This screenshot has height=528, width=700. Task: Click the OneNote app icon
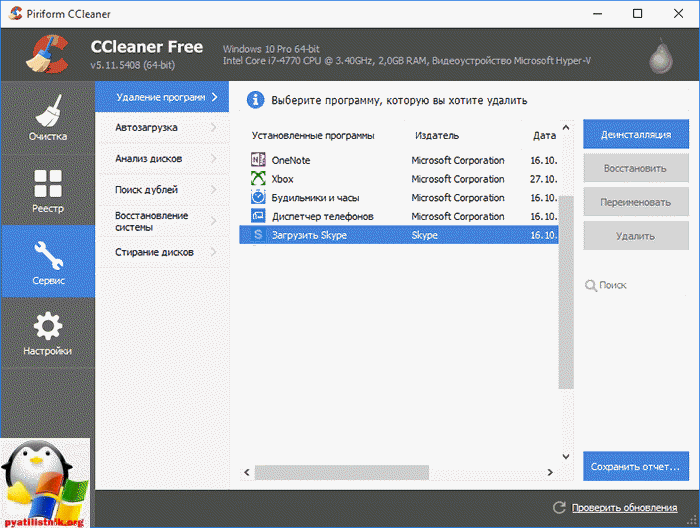[258, 160]
